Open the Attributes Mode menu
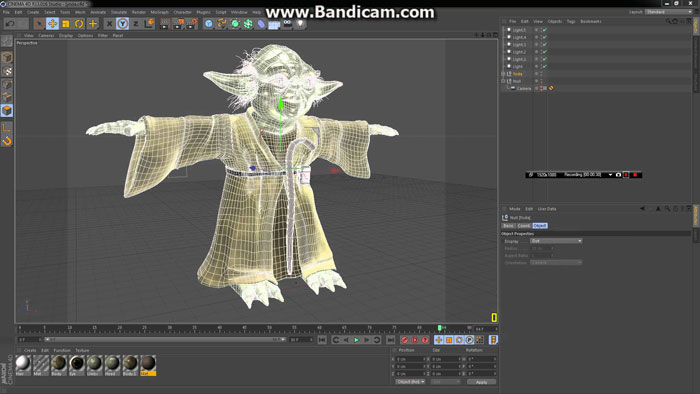700x394 pixels. 515,209
